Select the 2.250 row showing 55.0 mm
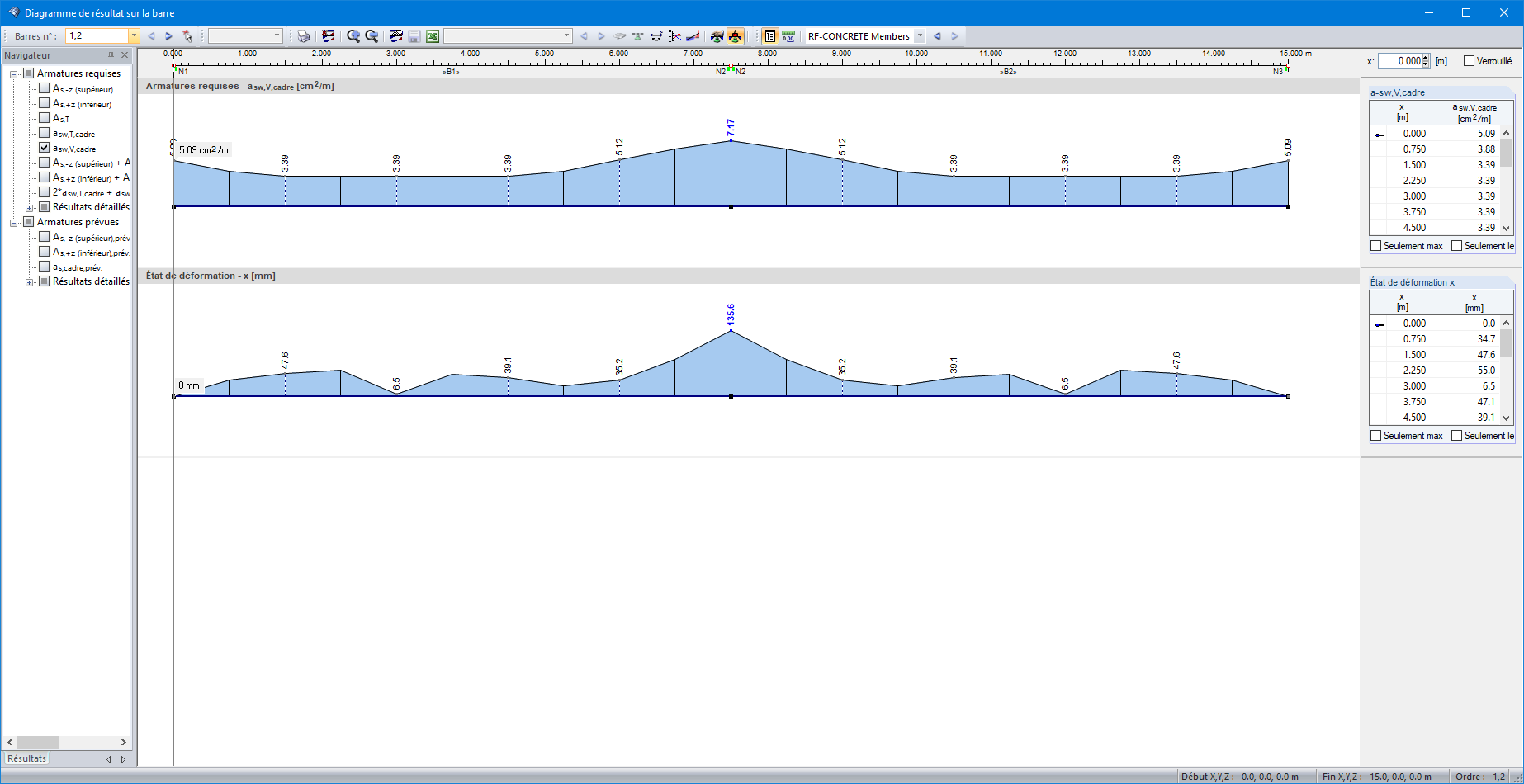Screen dimensions: 1524x784 tap(1435, 371)
